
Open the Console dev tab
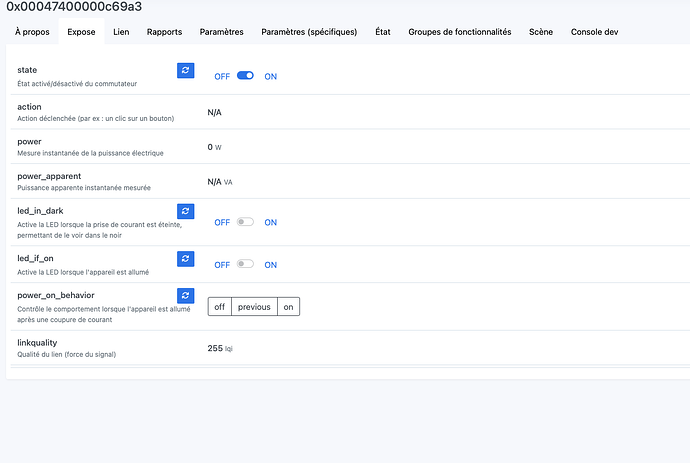(594, 32)
